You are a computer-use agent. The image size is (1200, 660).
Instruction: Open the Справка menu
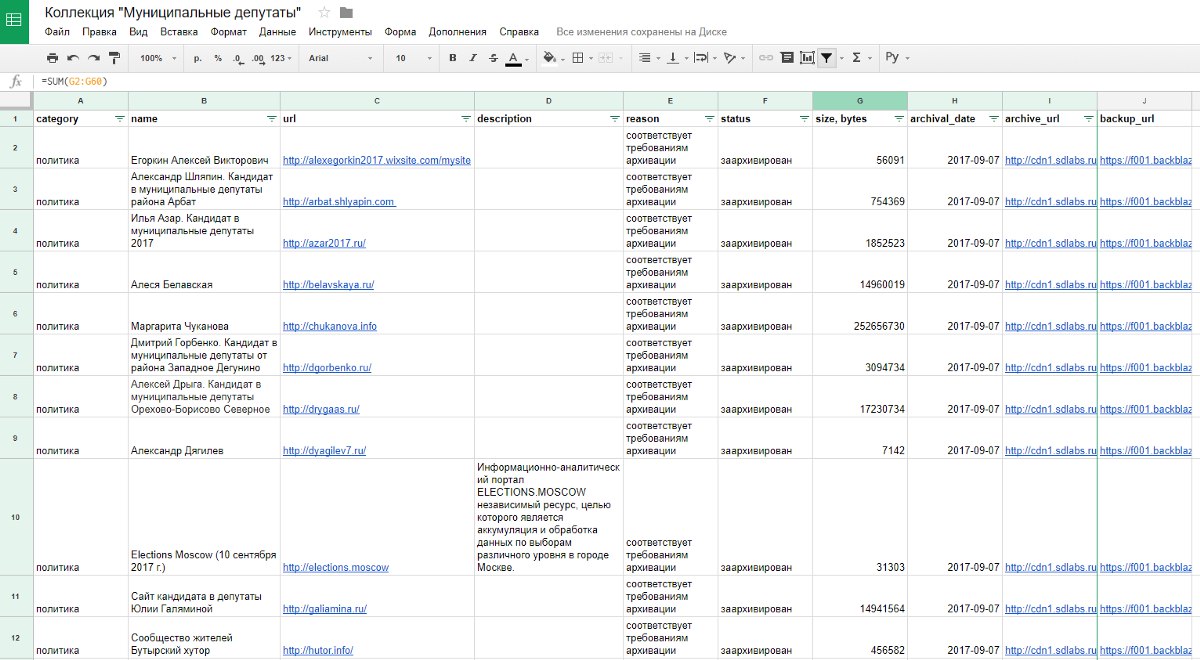[x=518, y=32]
